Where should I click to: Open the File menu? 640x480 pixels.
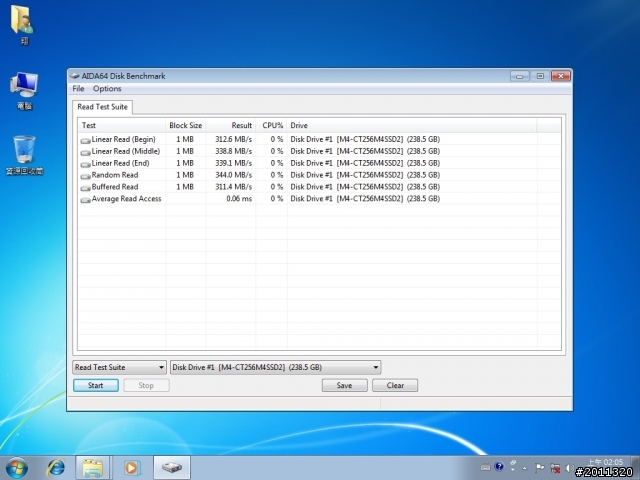tap(78, 89)
